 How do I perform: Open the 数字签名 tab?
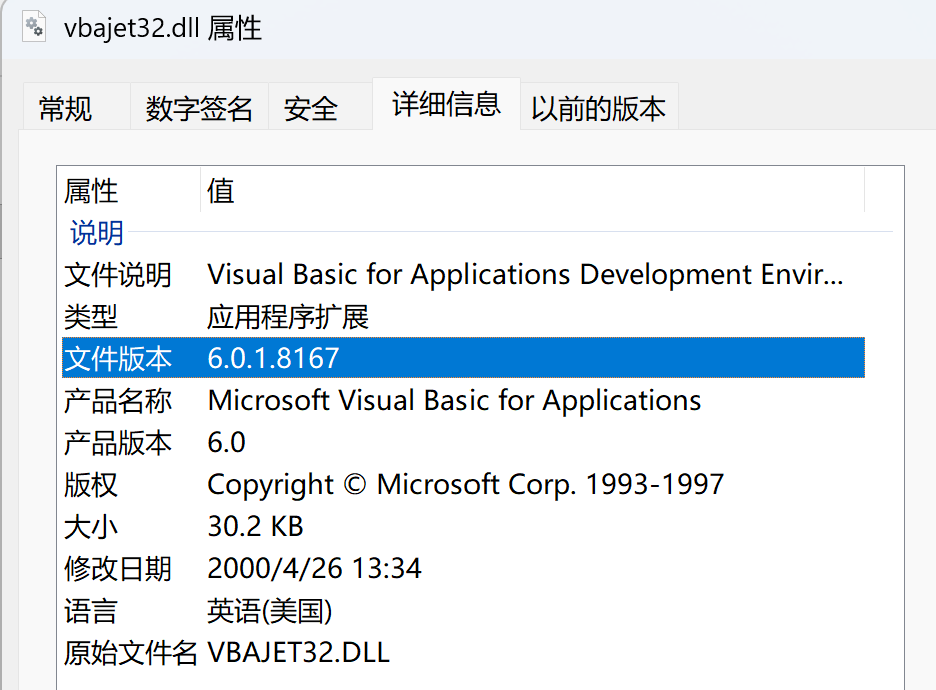(199, 108)
